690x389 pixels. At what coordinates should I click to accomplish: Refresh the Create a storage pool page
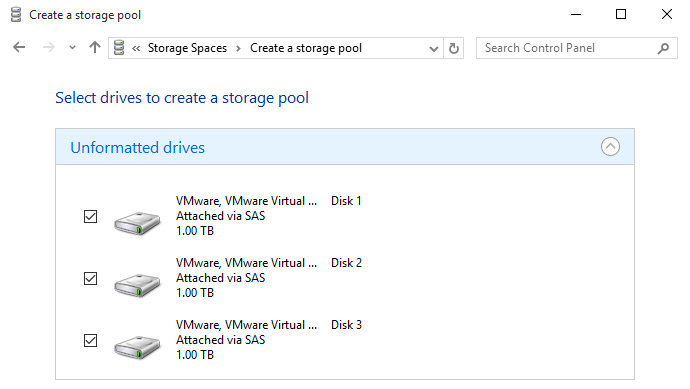click(454, 48)
